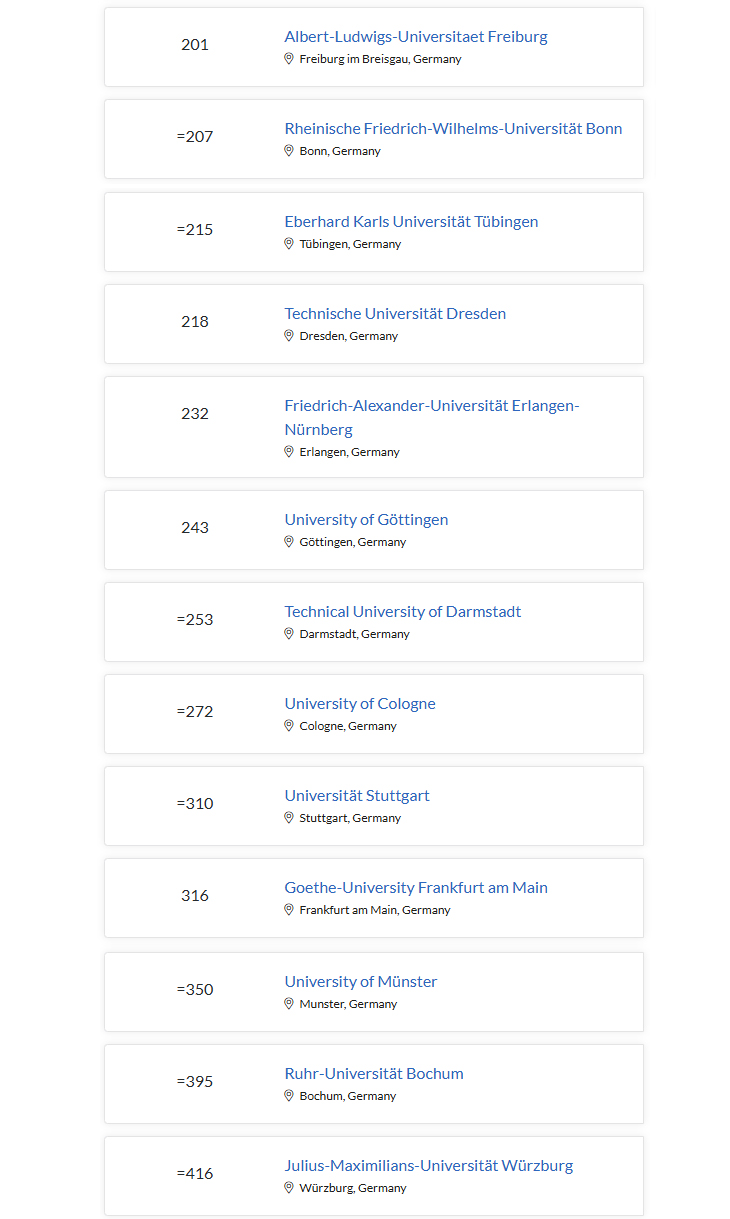Open Julius-Maximilians-Universität Würzburg link
The height and width of the screenshot is (1219, 730).
click(428, 1166)
